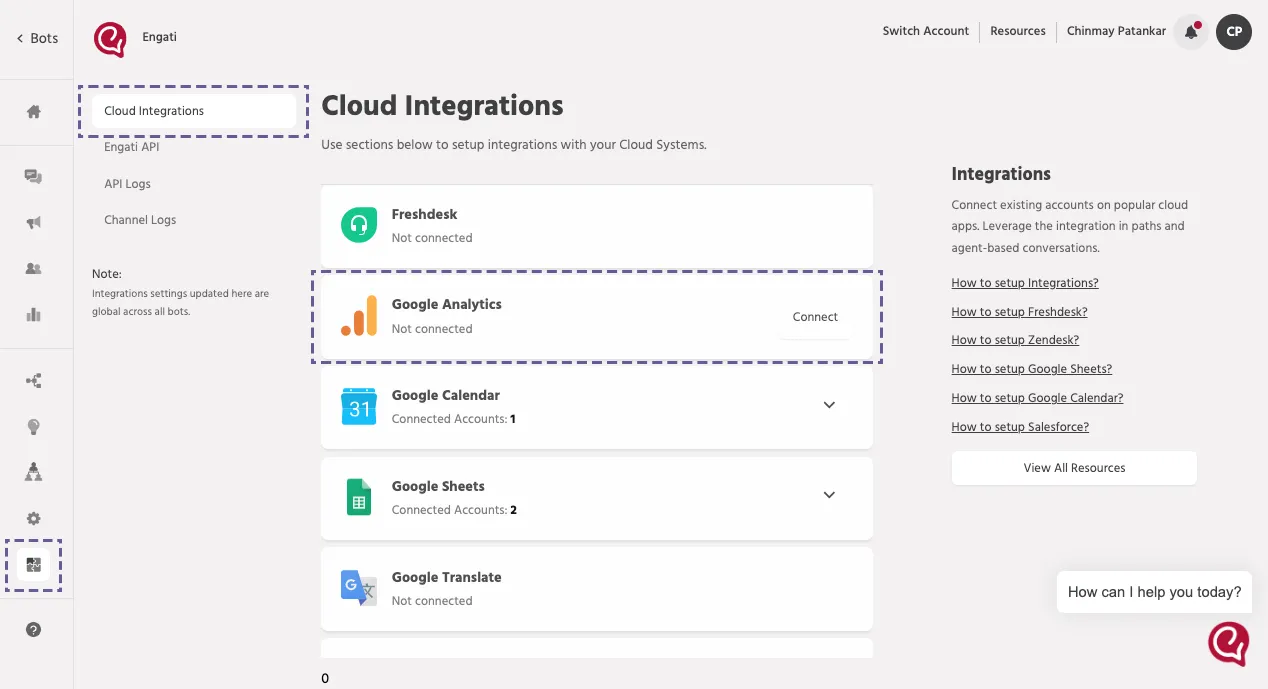Open the help question-mark sidebar icon
Viewport: 1268px width, 689px height.
pos(34,630)
